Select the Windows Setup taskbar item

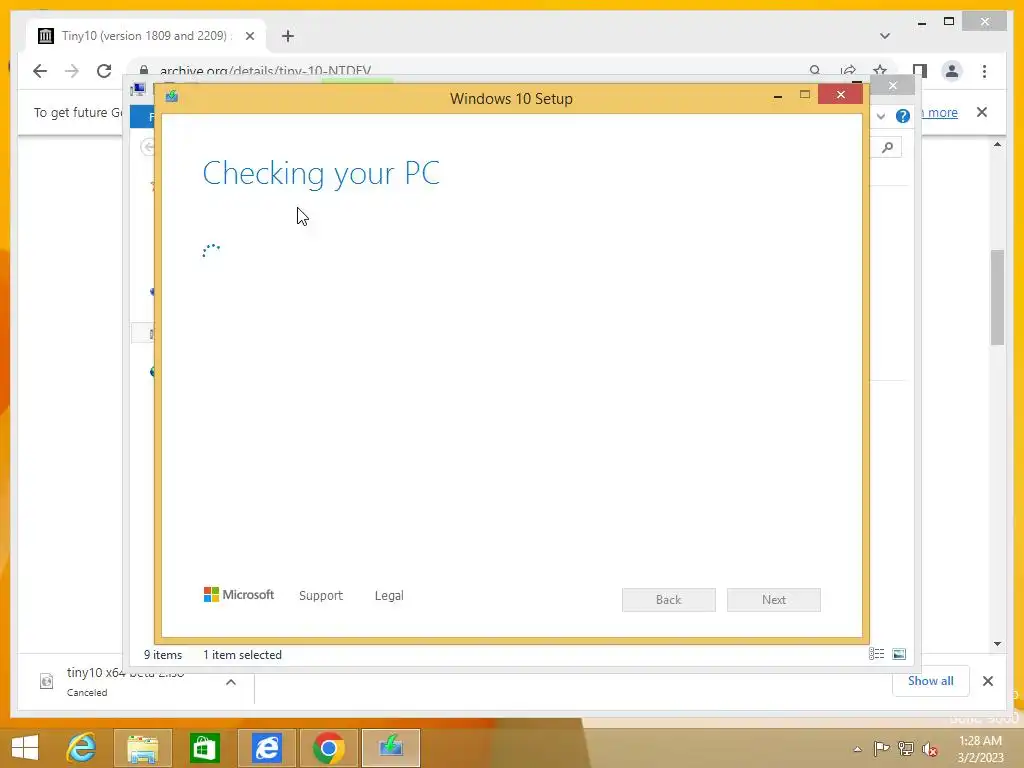point(391,748)
